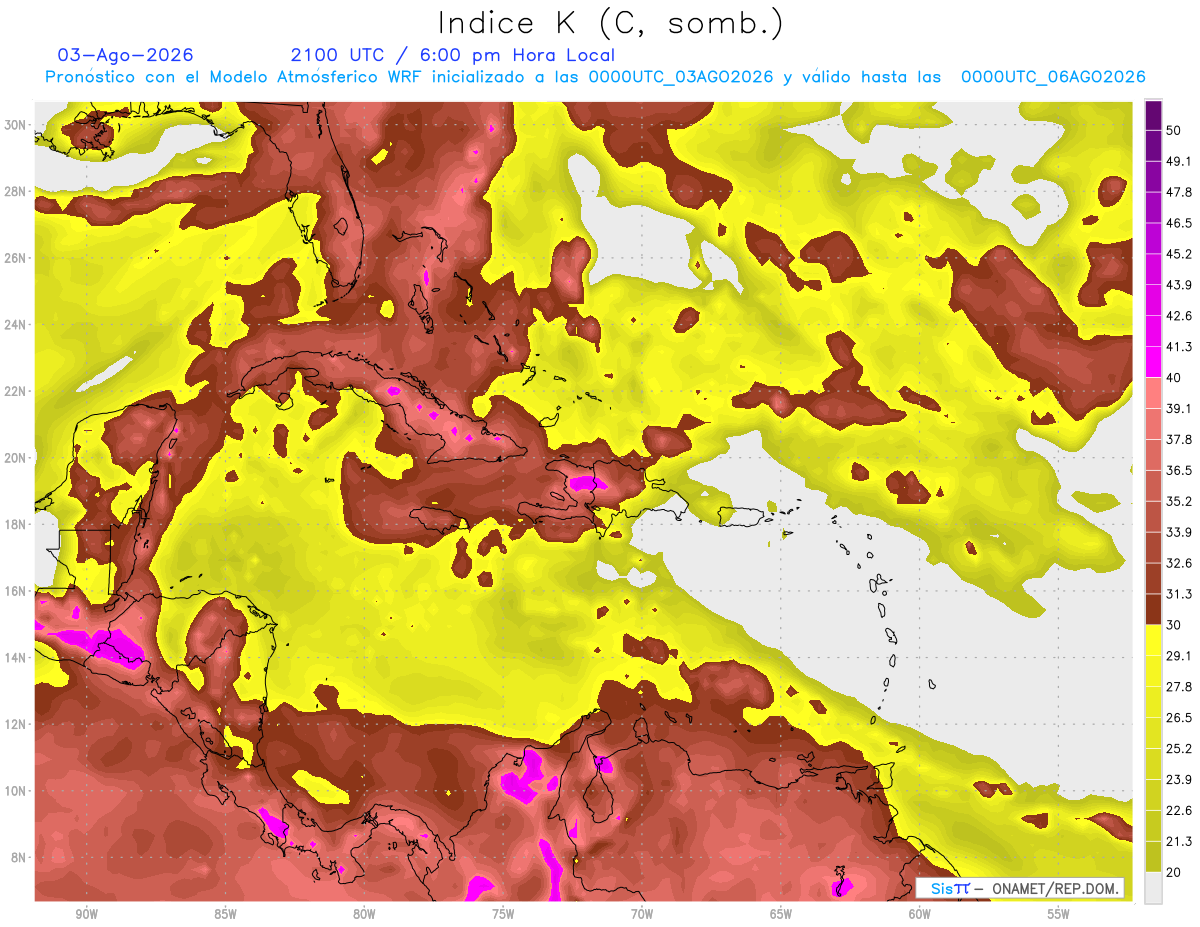
Task: Click the latitude label "14N"
Action: pos(15,658)
